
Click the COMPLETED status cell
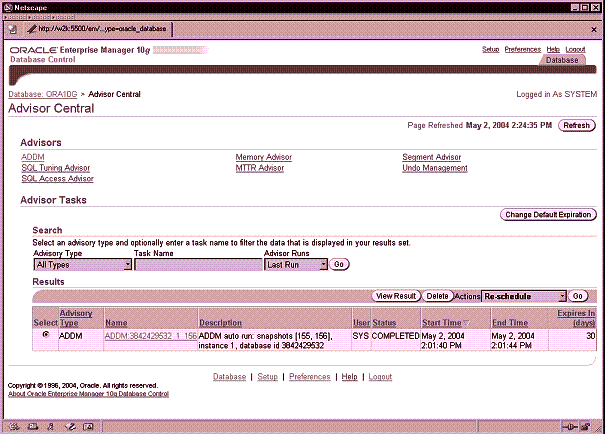pos(395,336)
